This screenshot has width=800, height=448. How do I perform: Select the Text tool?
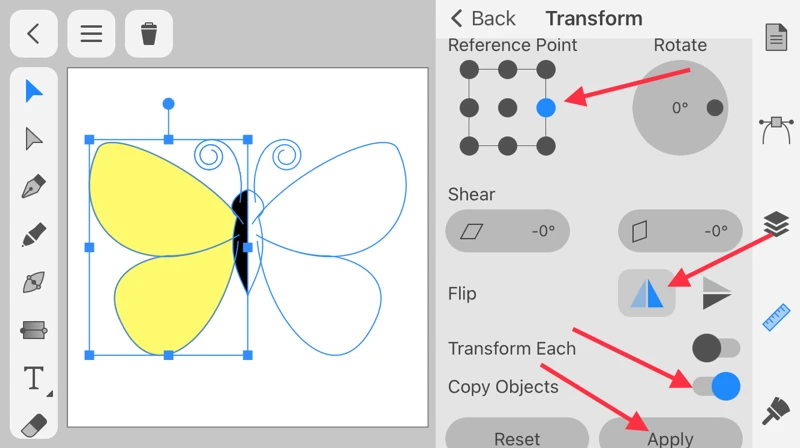pos(34,379)
